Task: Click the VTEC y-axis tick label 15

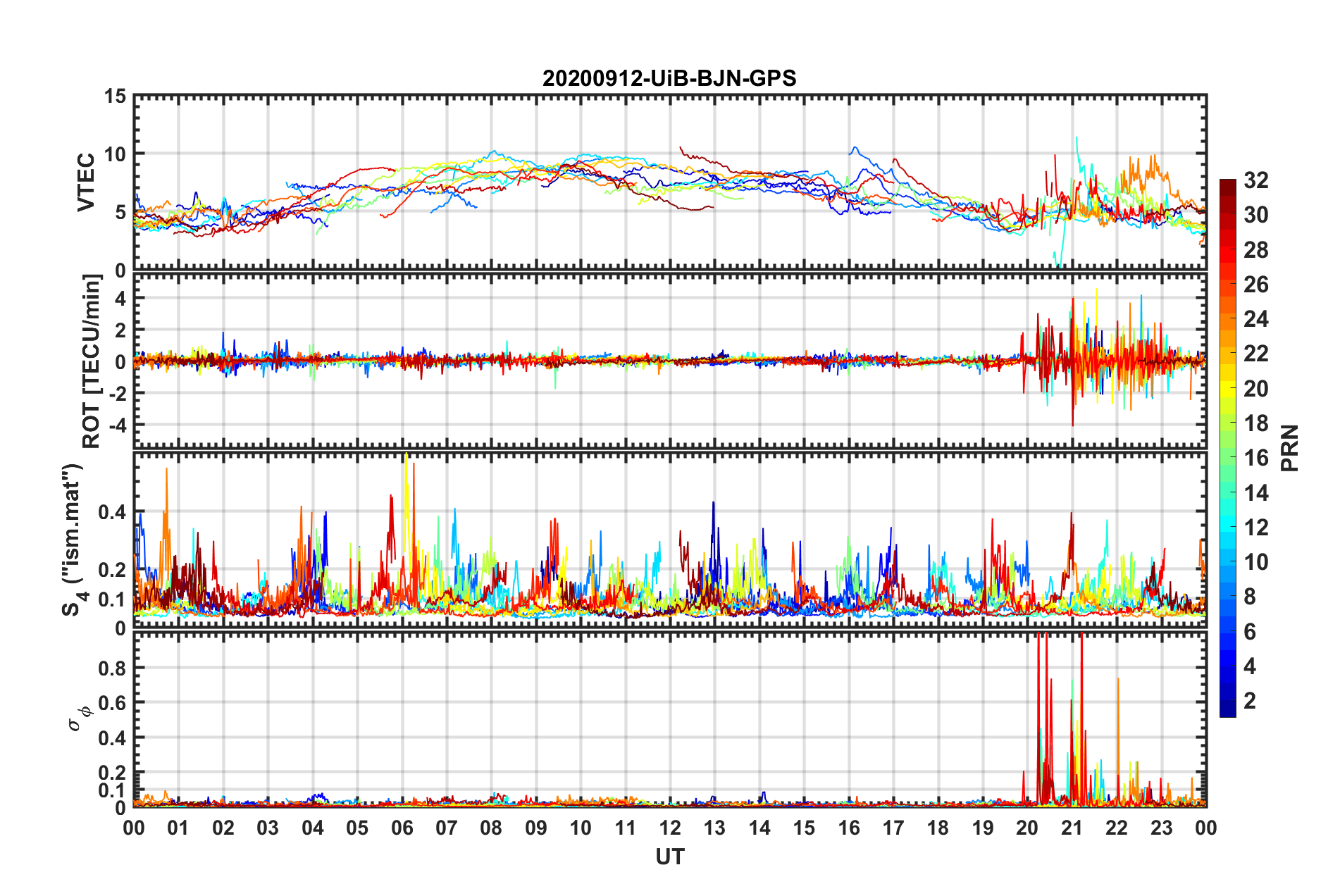Action: (116, 97)
